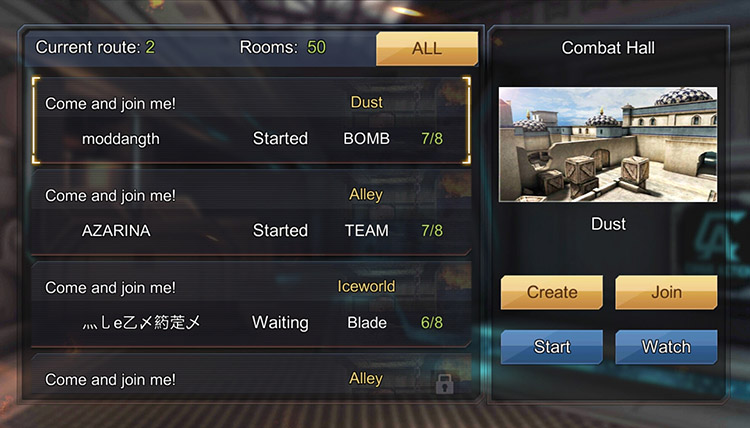Image resolution: width=750 pixels, height=428 pixels.
Task: Select the Iceworld Blade waiting room
Action: point(251,304)
